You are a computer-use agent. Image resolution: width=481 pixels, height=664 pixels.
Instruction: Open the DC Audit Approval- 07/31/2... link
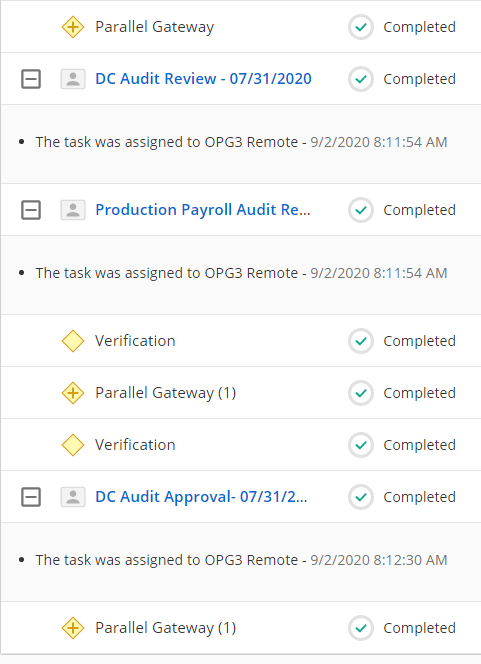click(201, 497)
